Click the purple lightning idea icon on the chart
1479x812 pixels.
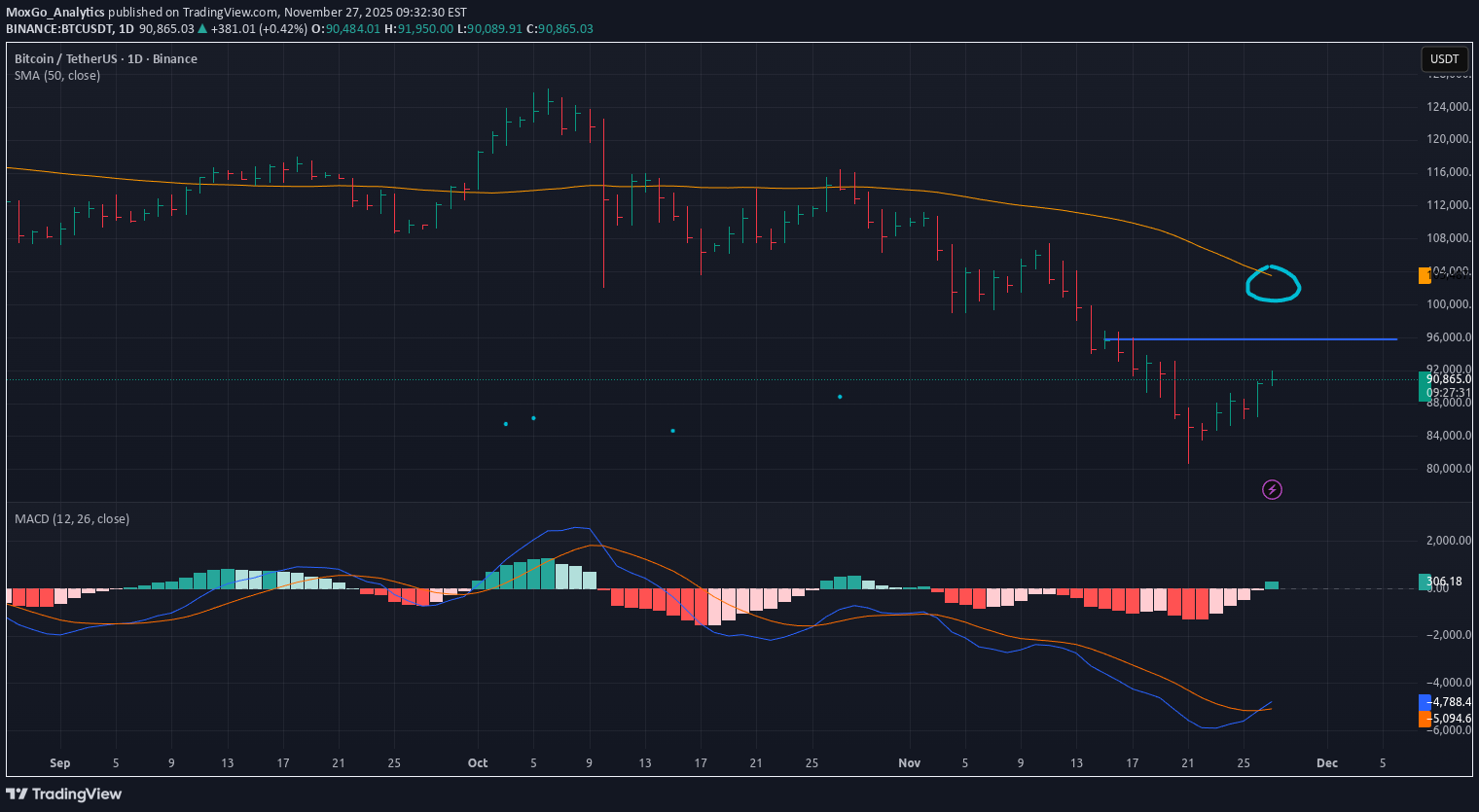tap(1272, 489)
